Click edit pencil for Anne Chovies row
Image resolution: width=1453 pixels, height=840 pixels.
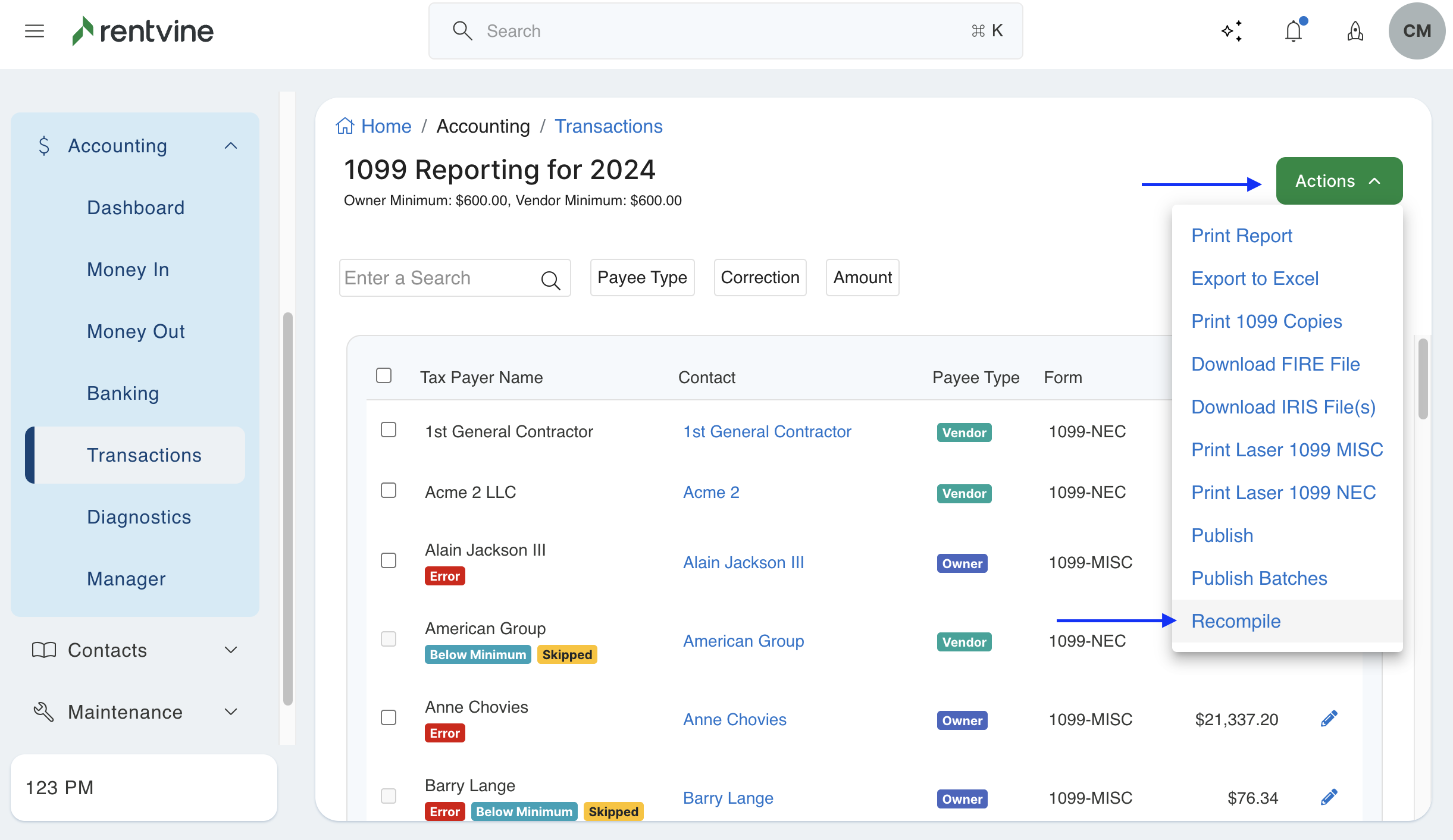click(x=1329, y=719)
